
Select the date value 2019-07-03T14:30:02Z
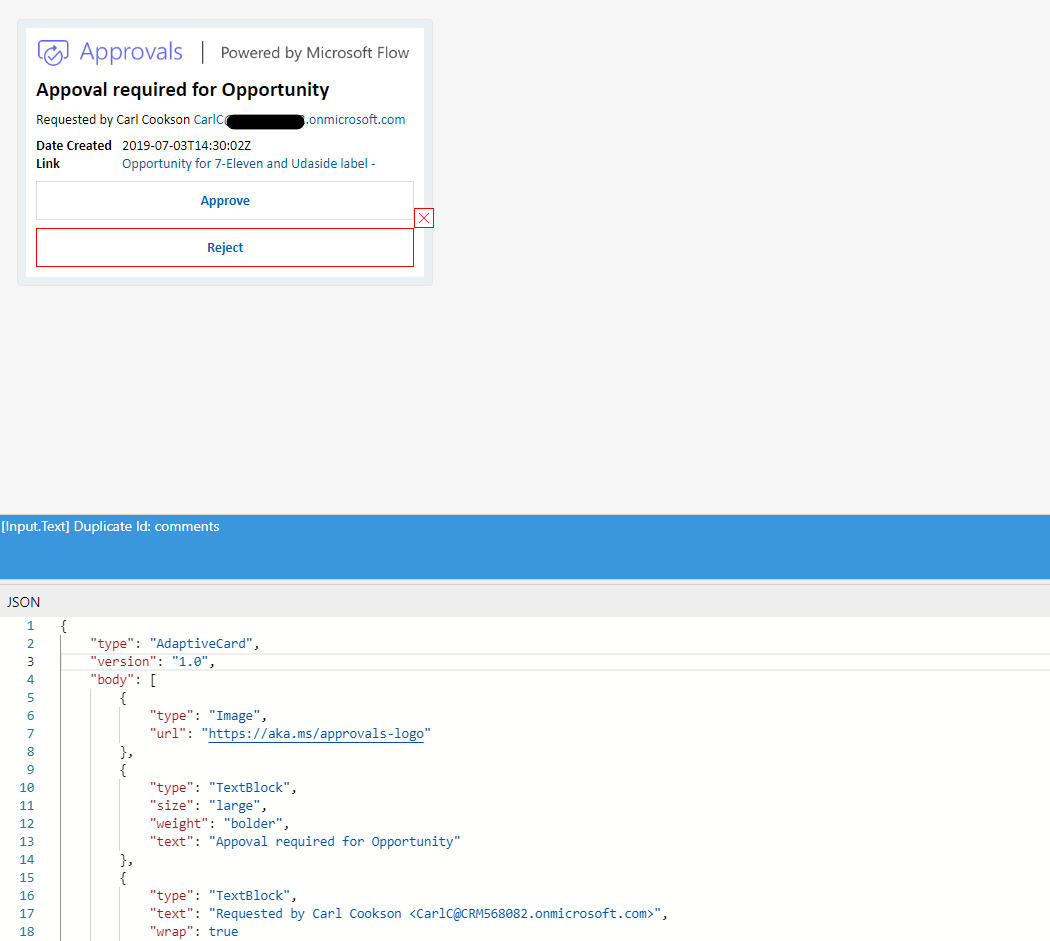point(186,145)
